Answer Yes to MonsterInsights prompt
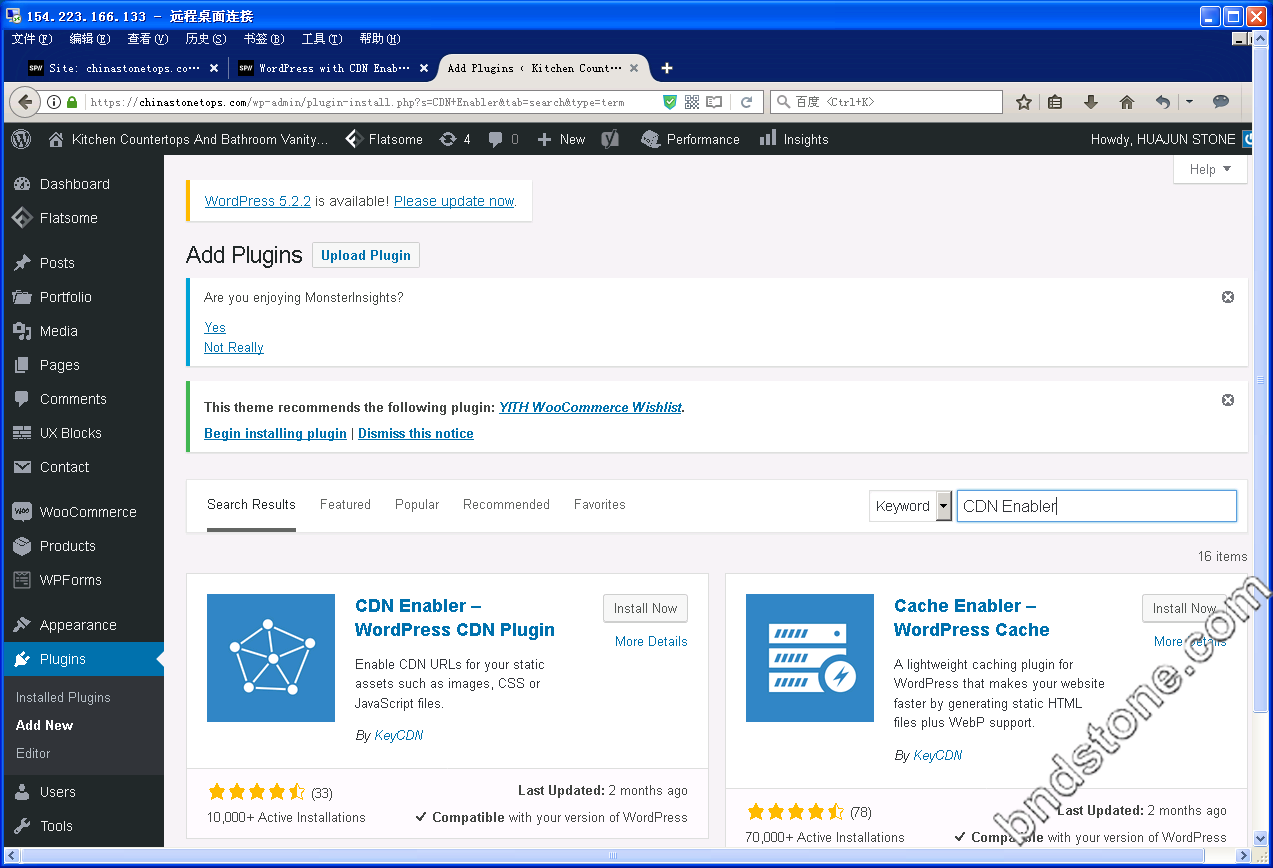Viewport: 1273px width, 868px height. tap(215, 327)
